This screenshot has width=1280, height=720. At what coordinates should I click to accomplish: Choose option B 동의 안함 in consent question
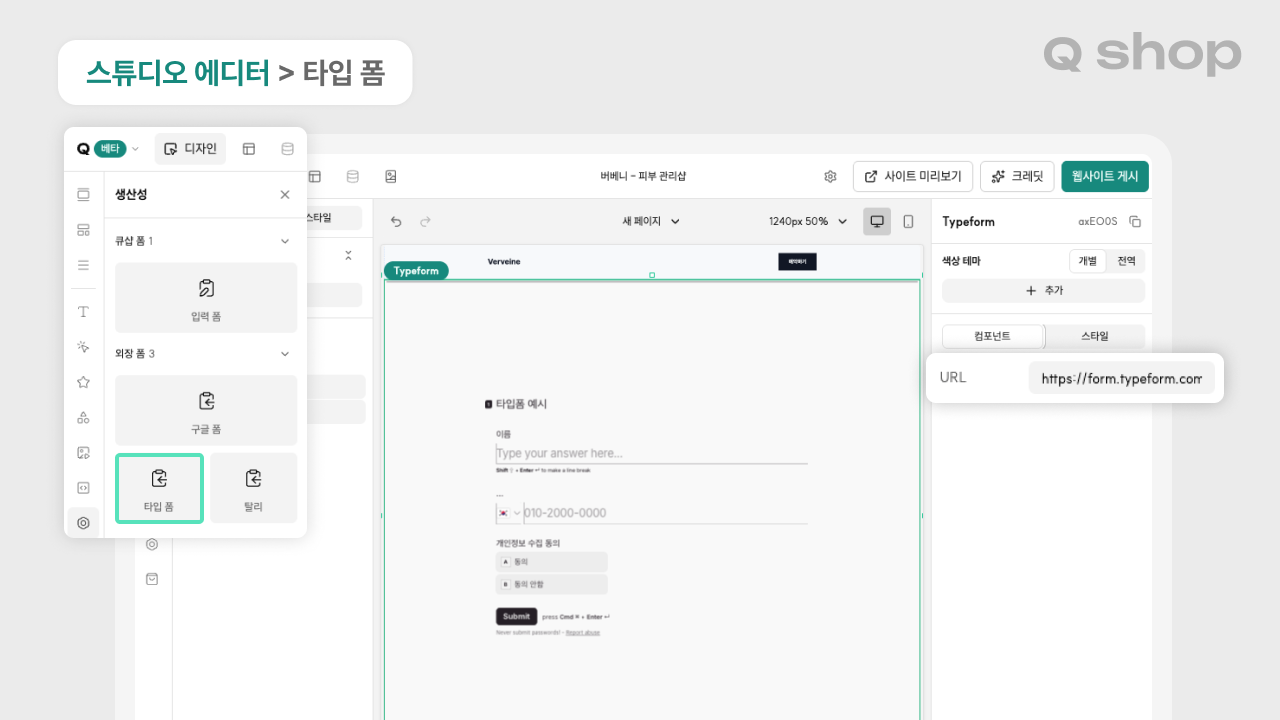tap(551, 584)
